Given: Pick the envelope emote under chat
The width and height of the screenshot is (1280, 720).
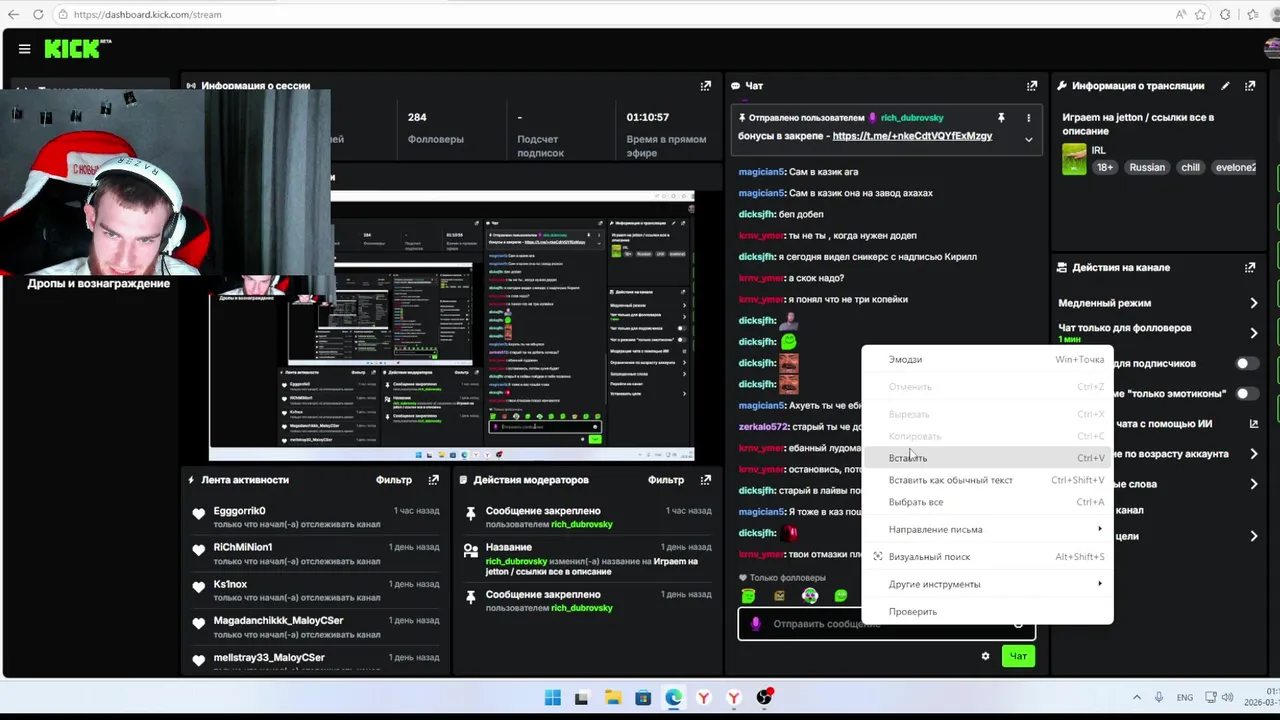Looking at the screenshot, I should (x=779, y=596).
